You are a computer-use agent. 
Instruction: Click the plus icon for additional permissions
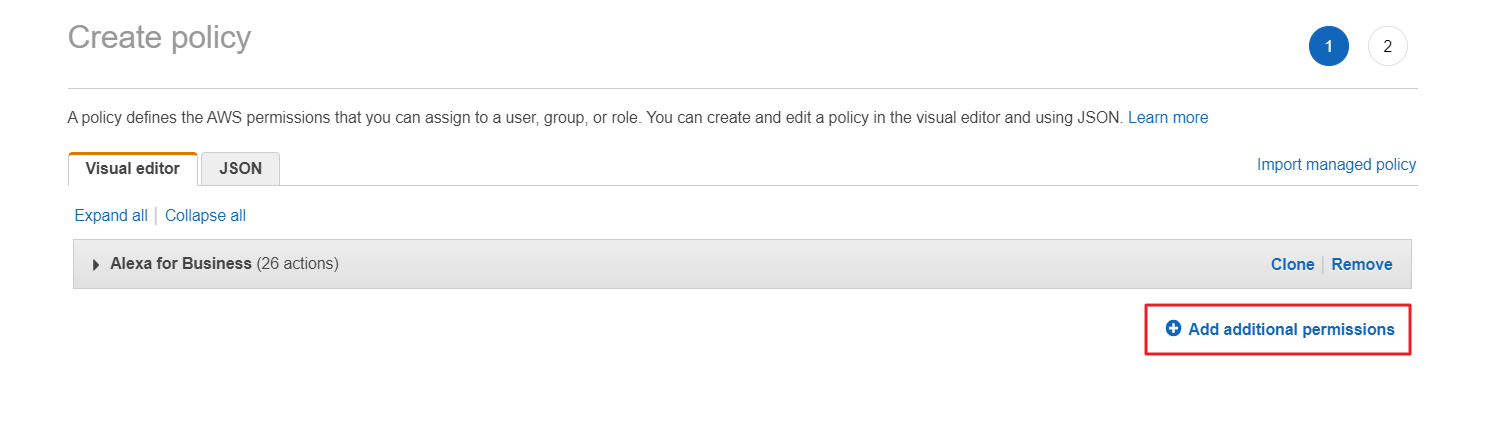coord(1173,329)
